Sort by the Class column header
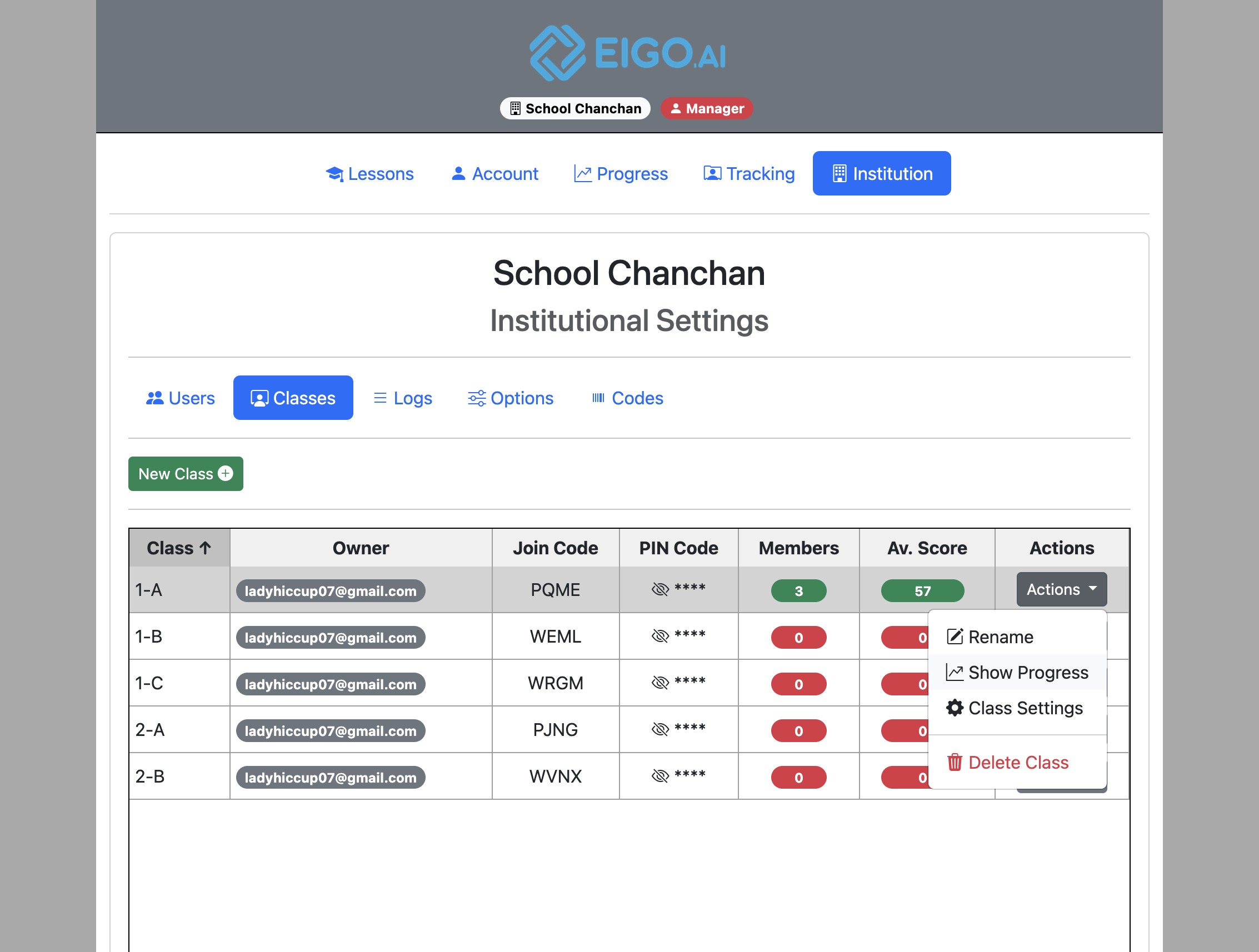The height and width of the screenshot is (952, 1259). (x=179, y=548)
